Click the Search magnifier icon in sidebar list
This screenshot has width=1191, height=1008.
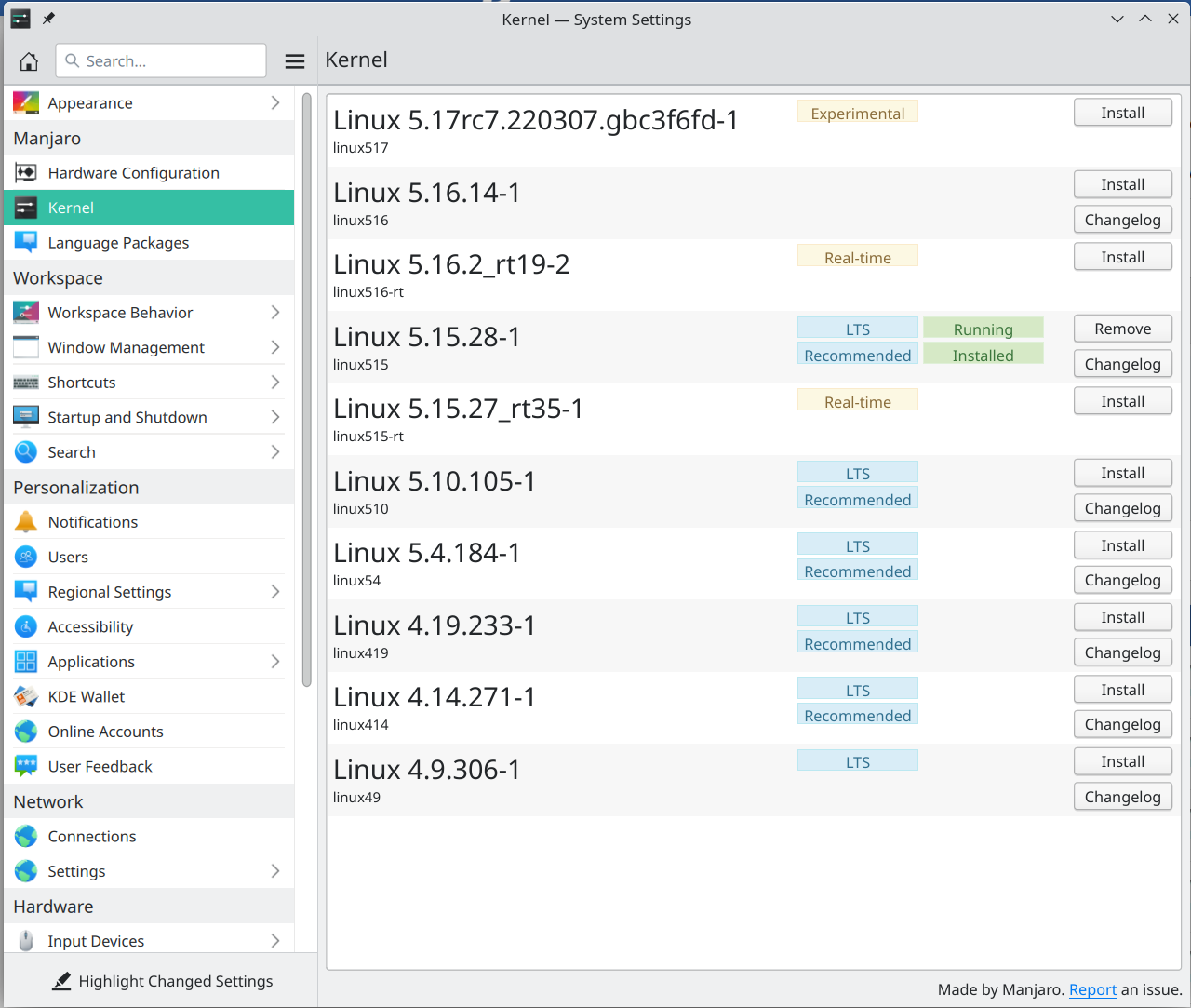pyautogui.click(x=26, y=452)
